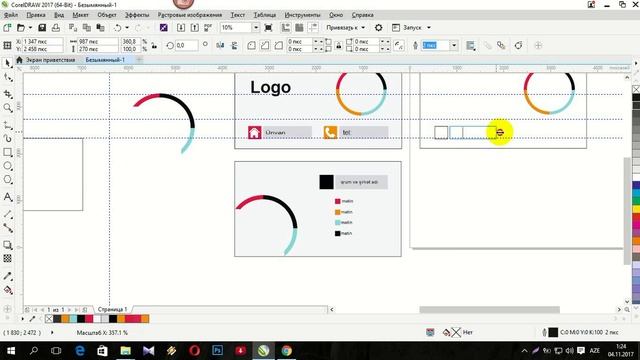The image size is (640, 360).
Task: Open the Правка menu
Action: click(x=36, y=15)
